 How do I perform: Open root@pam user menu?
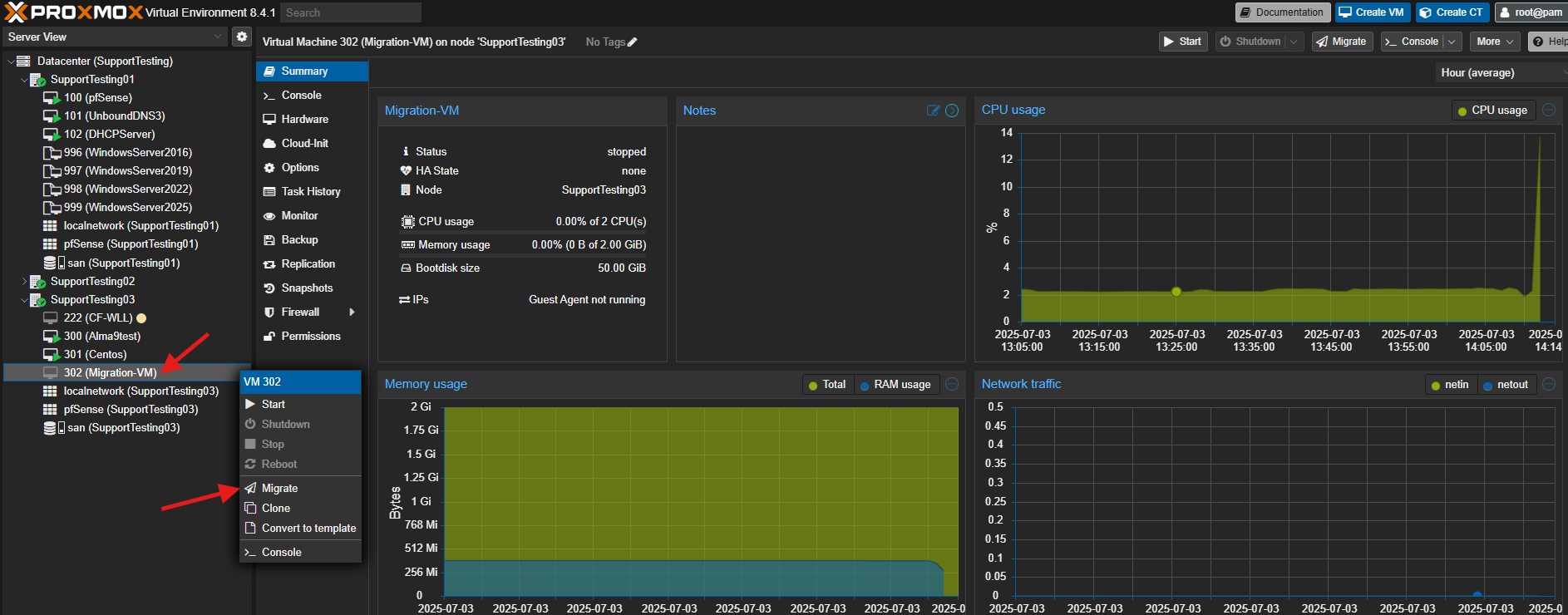1531,12
